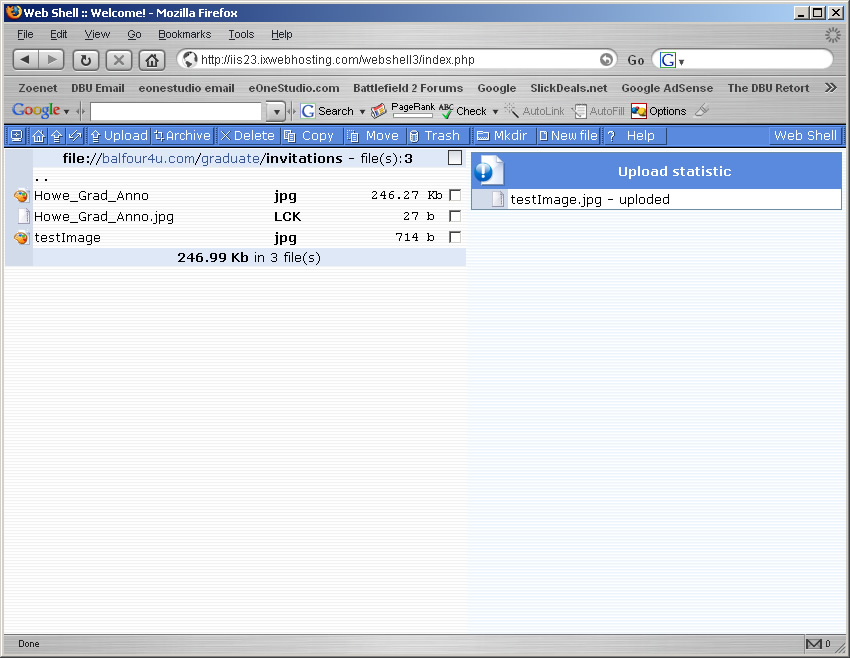Click the Web Shell home folder icon
Screen dimensions: 850x658
click(x=38, y=136)
